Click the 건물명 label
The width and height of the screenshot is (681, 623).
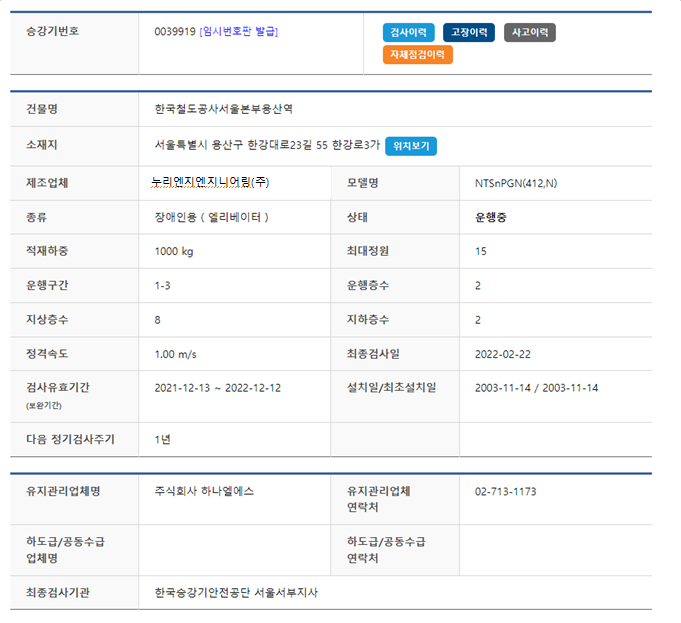pyautogui.click(x=42, y=109)
